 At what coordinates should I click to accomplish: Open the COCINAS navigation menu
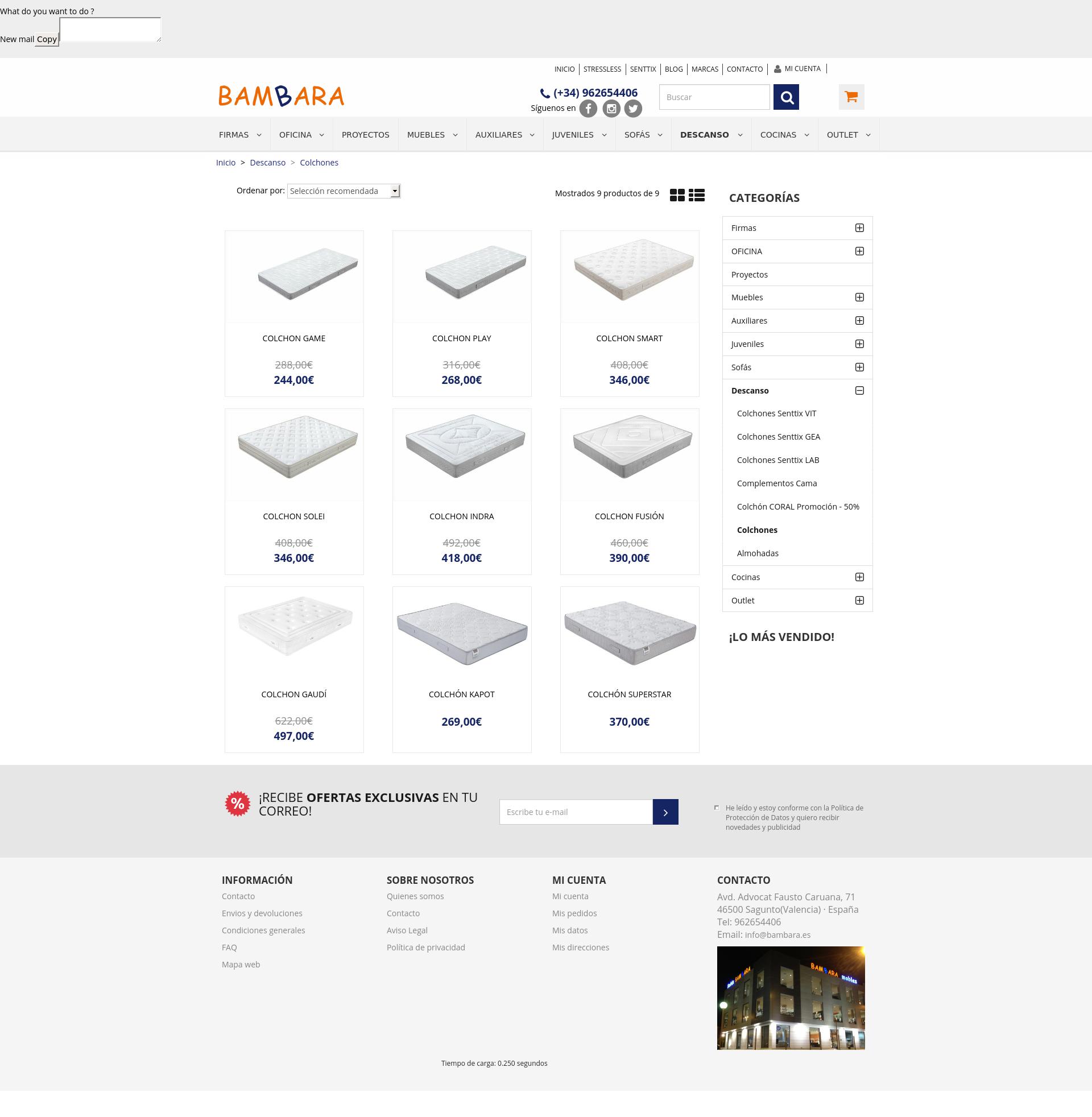tap(784, 135)
